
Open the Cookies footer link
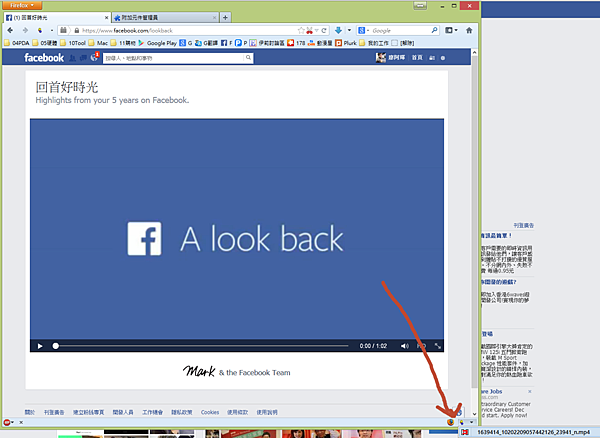click(x=210, y=412)
